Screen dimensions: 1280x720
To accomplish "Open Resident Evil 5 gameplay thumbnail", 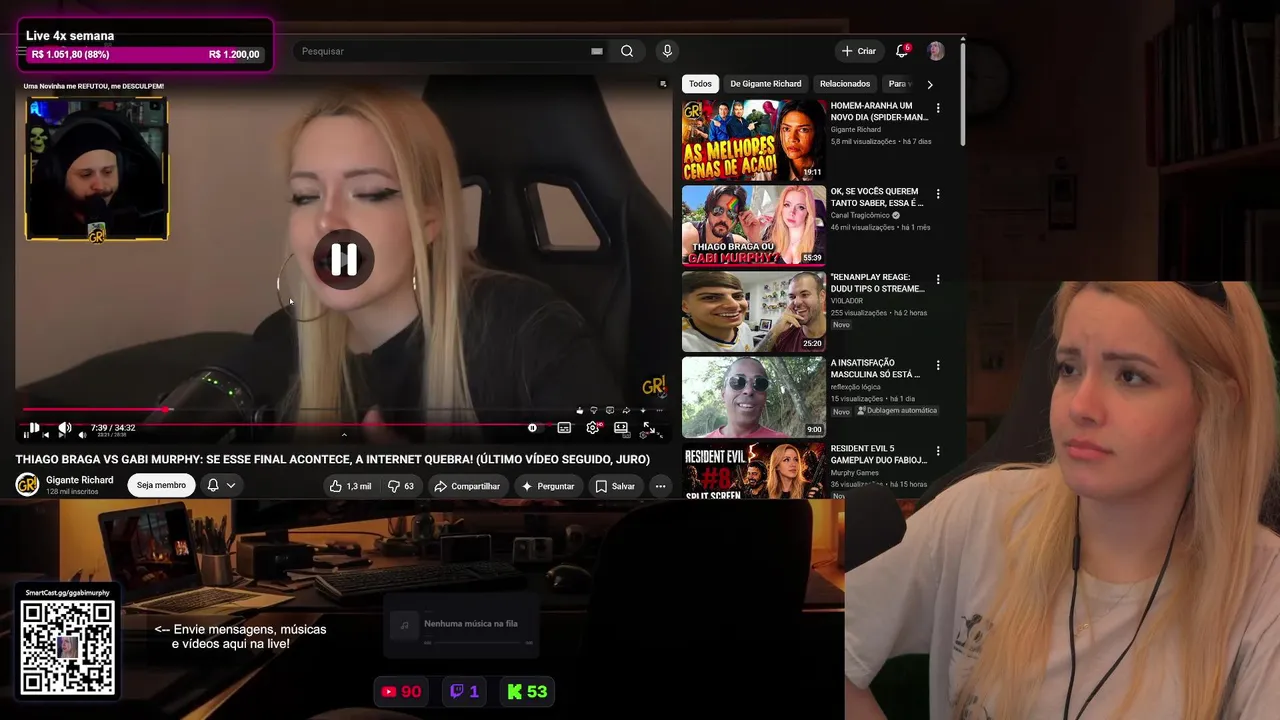I will click(x=754, y=470).
